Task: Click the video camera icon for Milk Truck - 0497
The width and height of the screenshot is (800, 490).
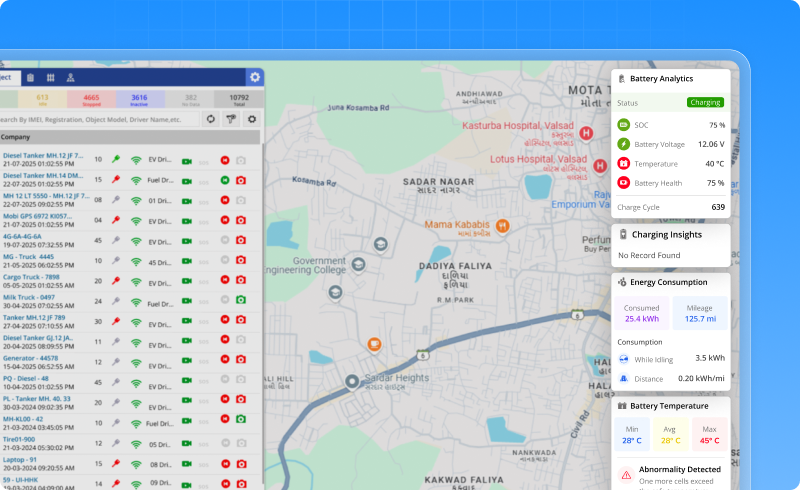Action: 186,300
